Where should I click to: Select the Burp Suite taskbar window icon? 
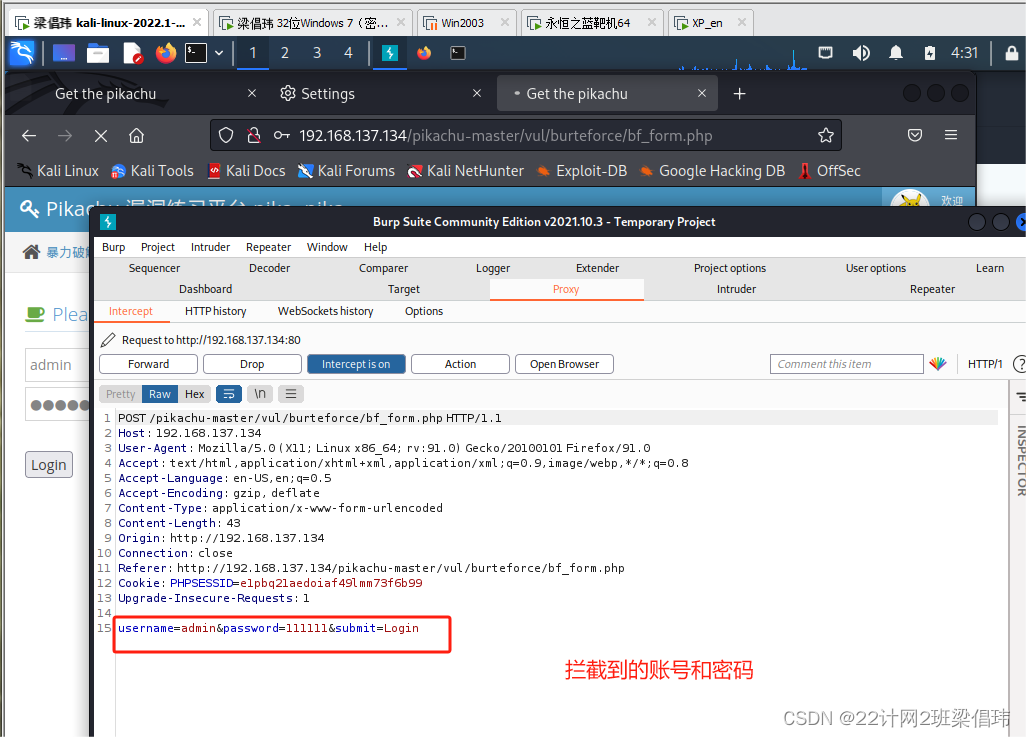tap(390, 53)
